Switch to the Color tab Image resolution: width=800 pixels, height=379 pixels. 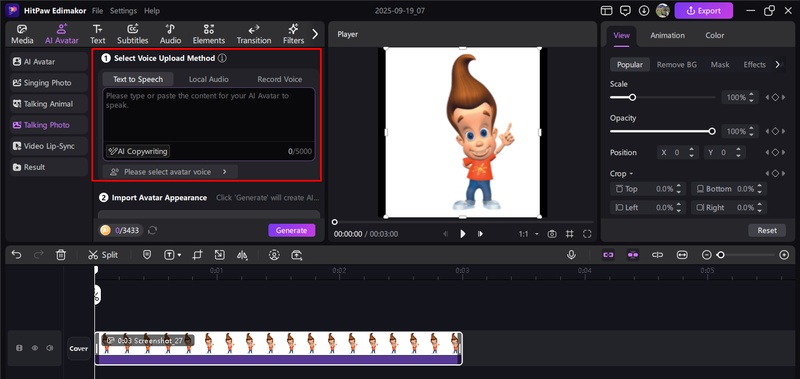tap(714, 35)
